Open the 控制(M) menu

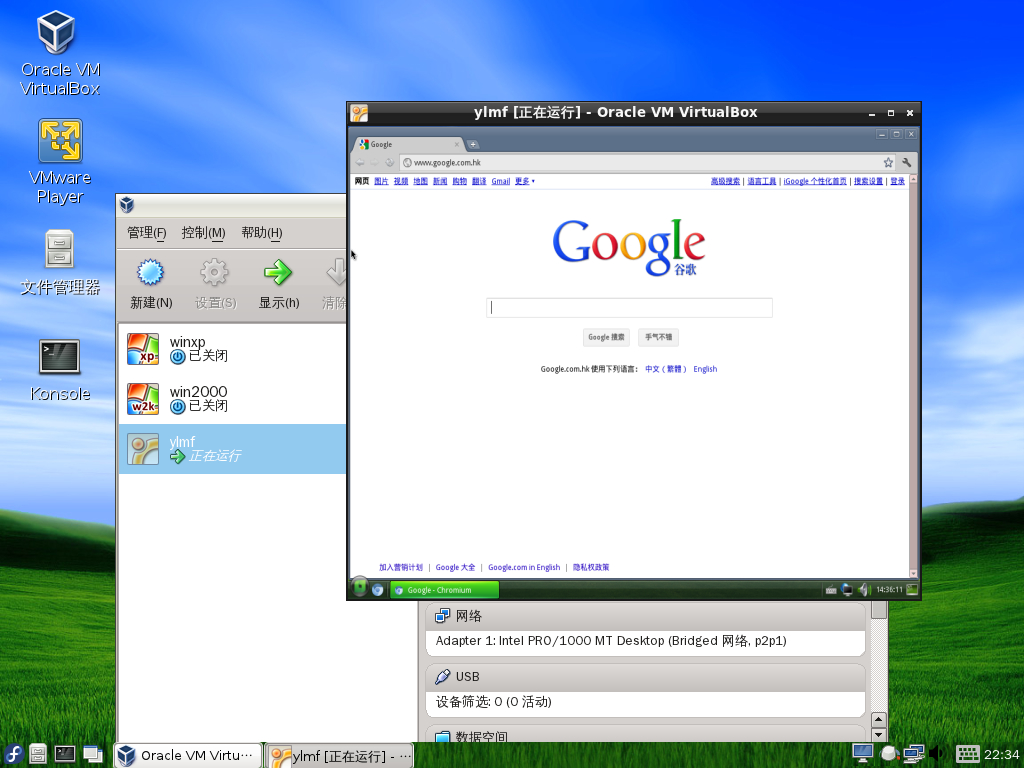(203, 232)
